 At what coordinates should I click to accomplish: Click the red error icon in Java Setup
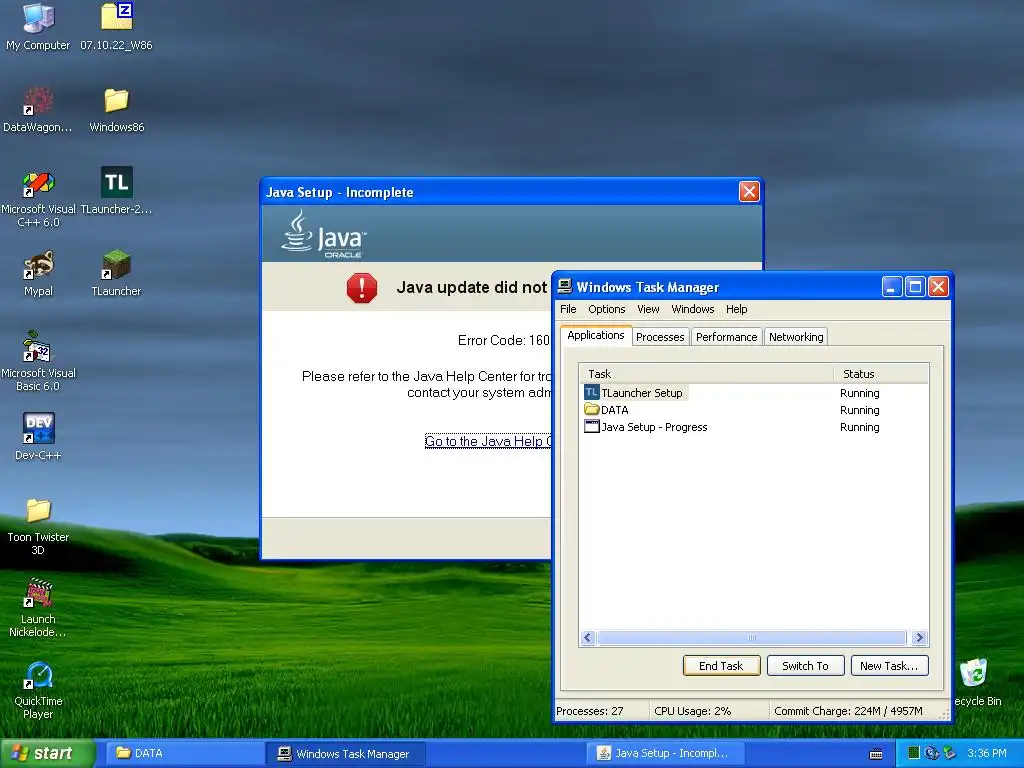[x=362, y=288]
